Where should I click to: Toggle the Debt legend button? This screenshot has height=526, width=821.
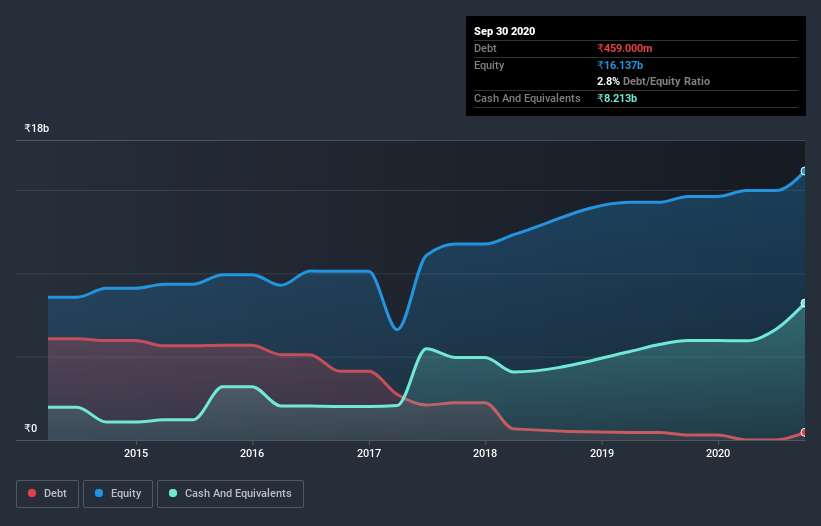pos(47,494)
